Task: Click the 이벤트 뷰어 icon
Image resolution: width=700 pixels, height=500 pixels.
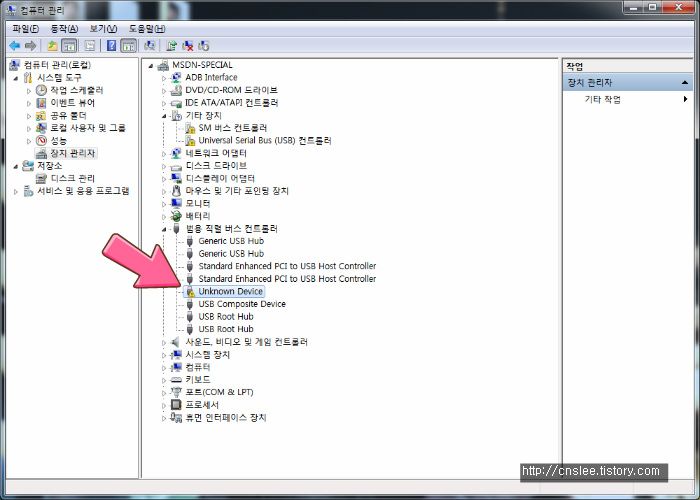Action: (41, 103)
